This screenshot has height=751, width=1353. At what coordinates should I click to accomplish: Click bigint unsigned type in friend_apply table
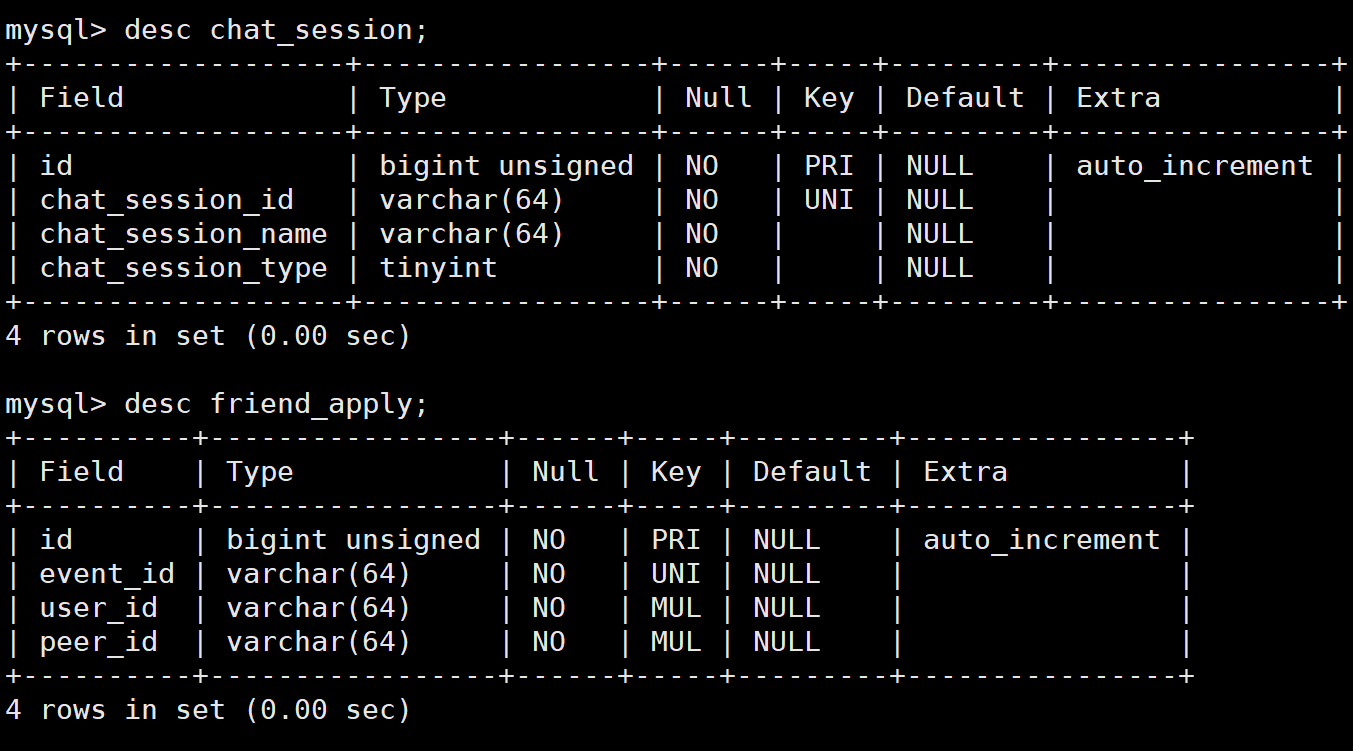click(x=353, y=541)
